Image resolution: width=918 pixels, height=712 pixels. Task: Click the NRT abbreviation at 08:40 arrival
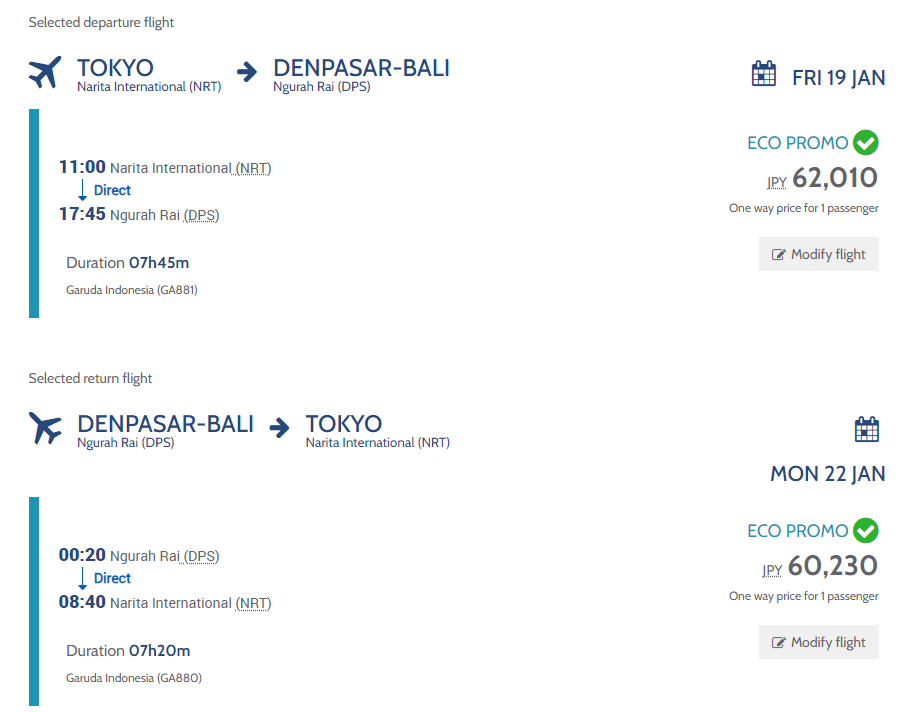[254, 603]
